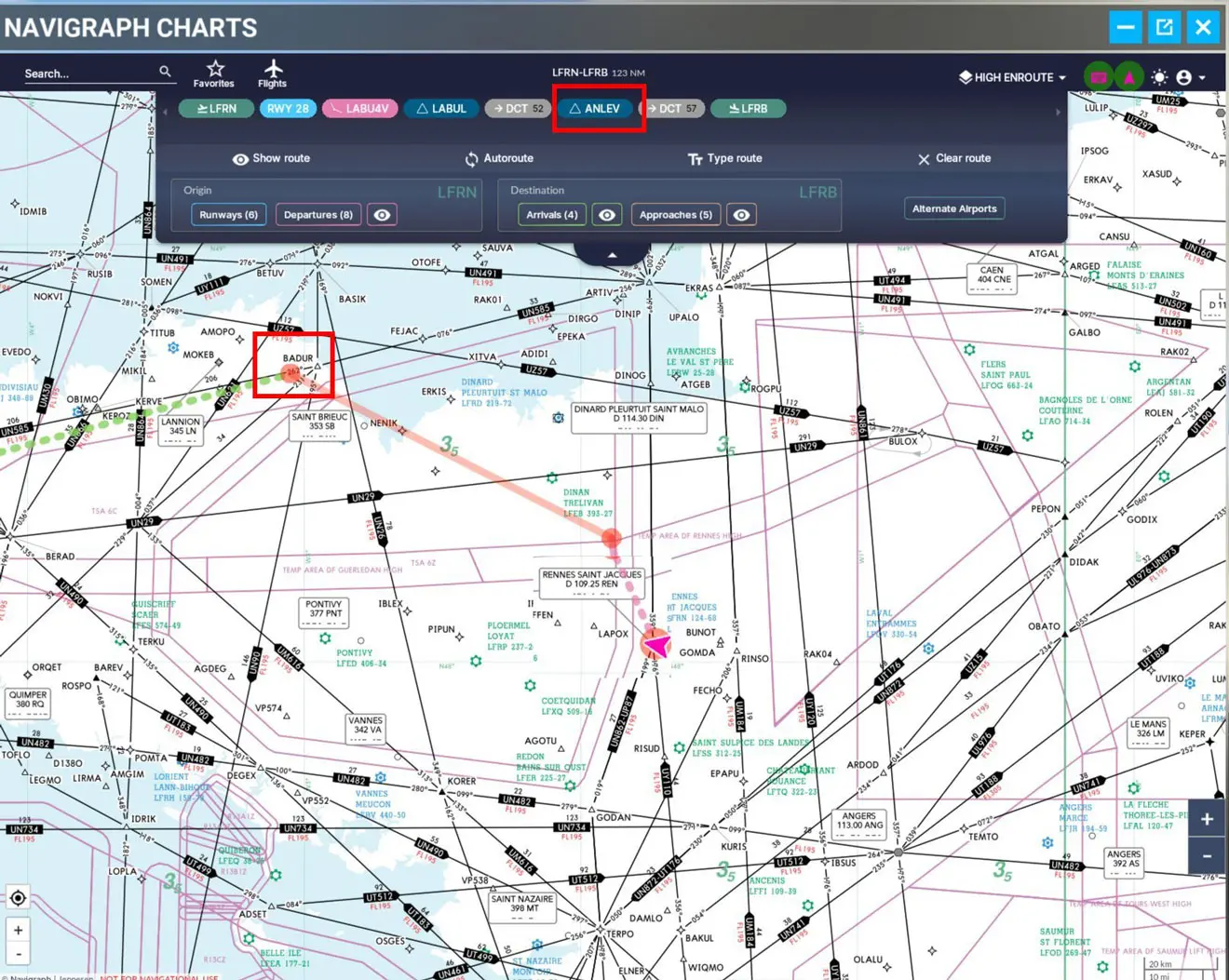Select the LABUL waypoint chip

[441, 109]
